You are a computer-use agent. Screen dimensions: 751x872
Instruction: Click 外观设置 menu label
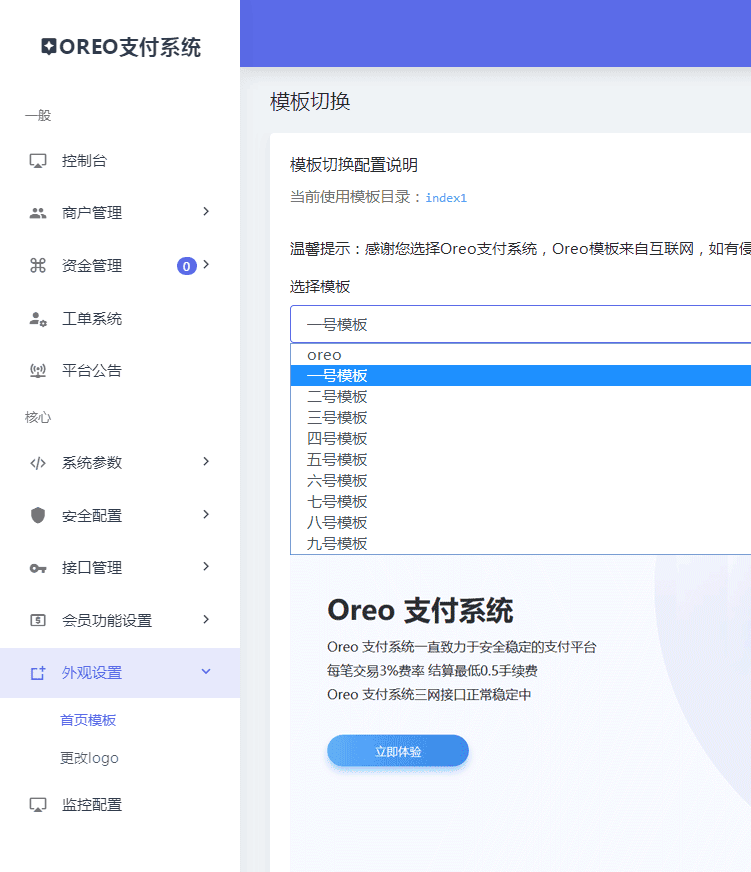click(92, 673)
